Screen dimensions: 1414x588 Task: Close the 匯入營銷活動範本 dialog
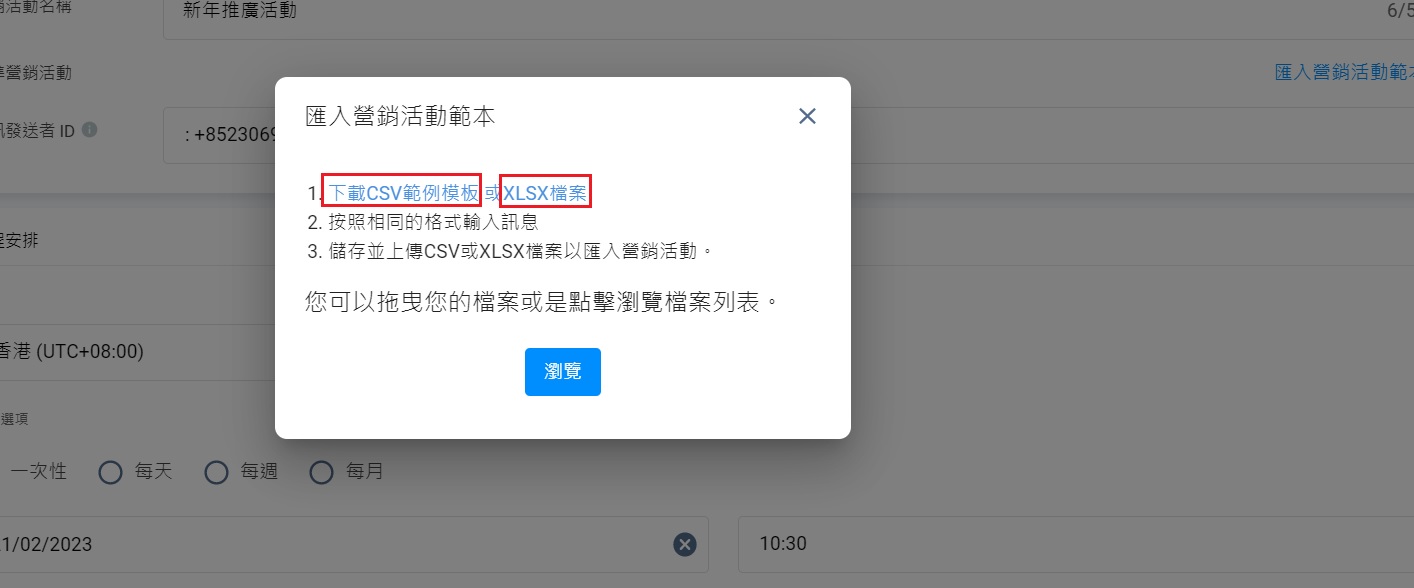pyautogui.click(x=808, y=116)
